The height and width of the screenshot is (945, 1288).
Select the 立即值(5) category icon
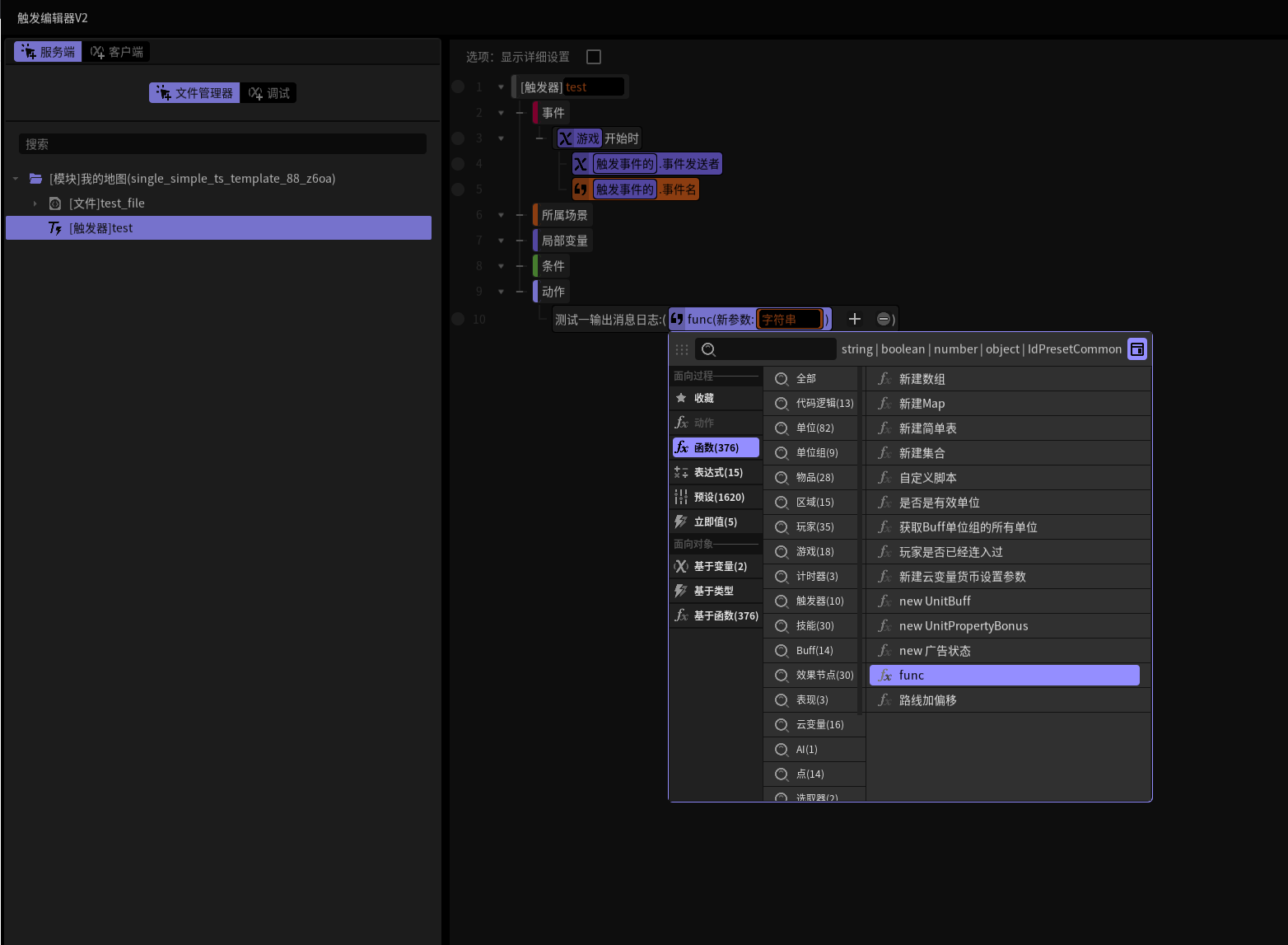682,521
